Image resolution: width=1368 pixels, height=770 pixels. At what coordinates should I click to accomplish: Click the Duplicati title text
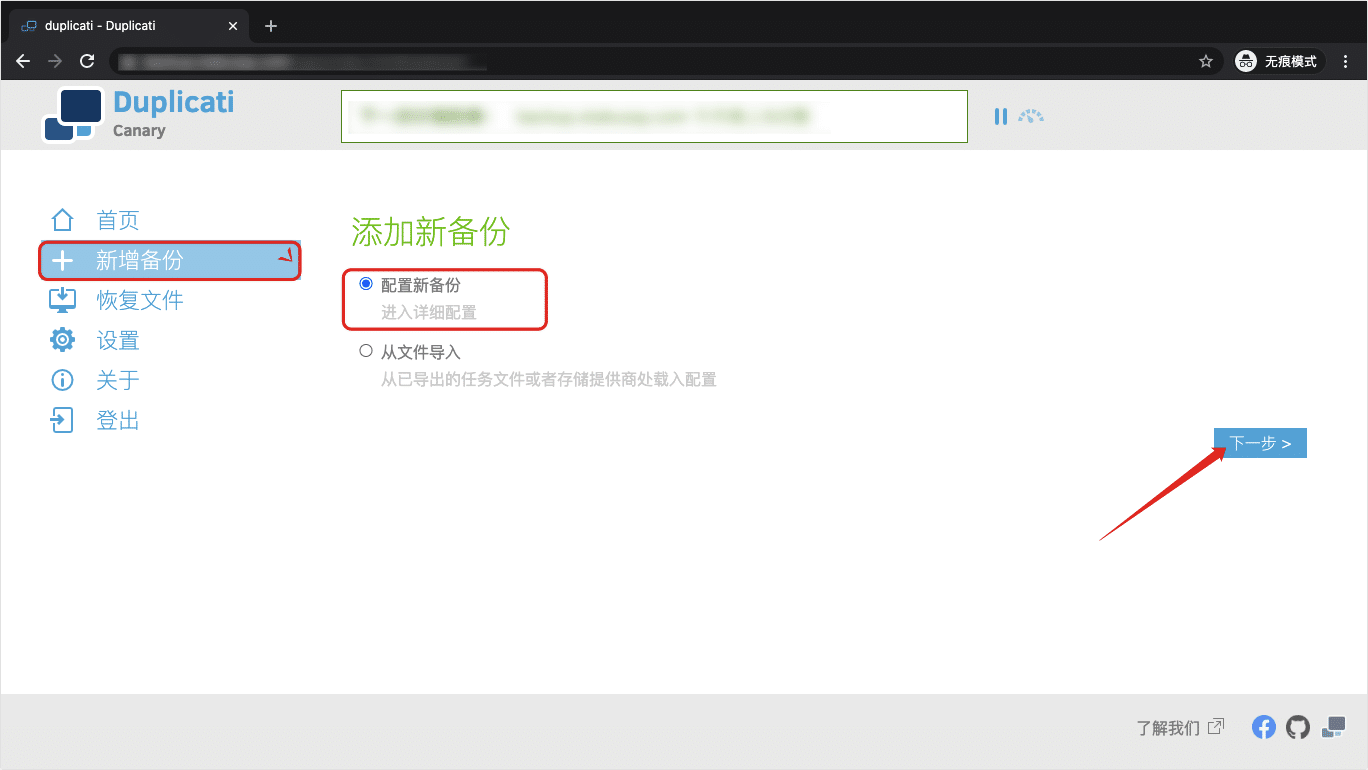[174, 102]
